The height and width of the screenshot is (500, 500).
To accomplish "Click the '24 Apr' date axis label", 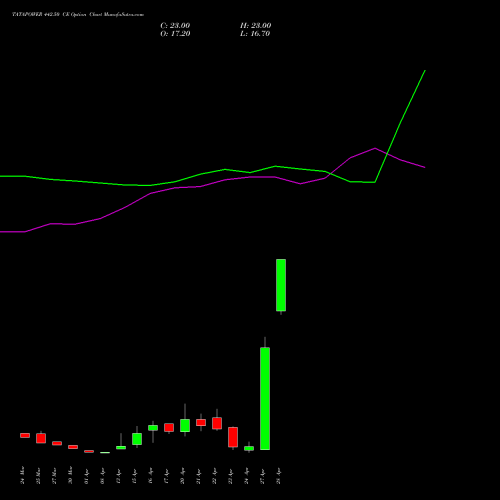I will click(246, 476).
